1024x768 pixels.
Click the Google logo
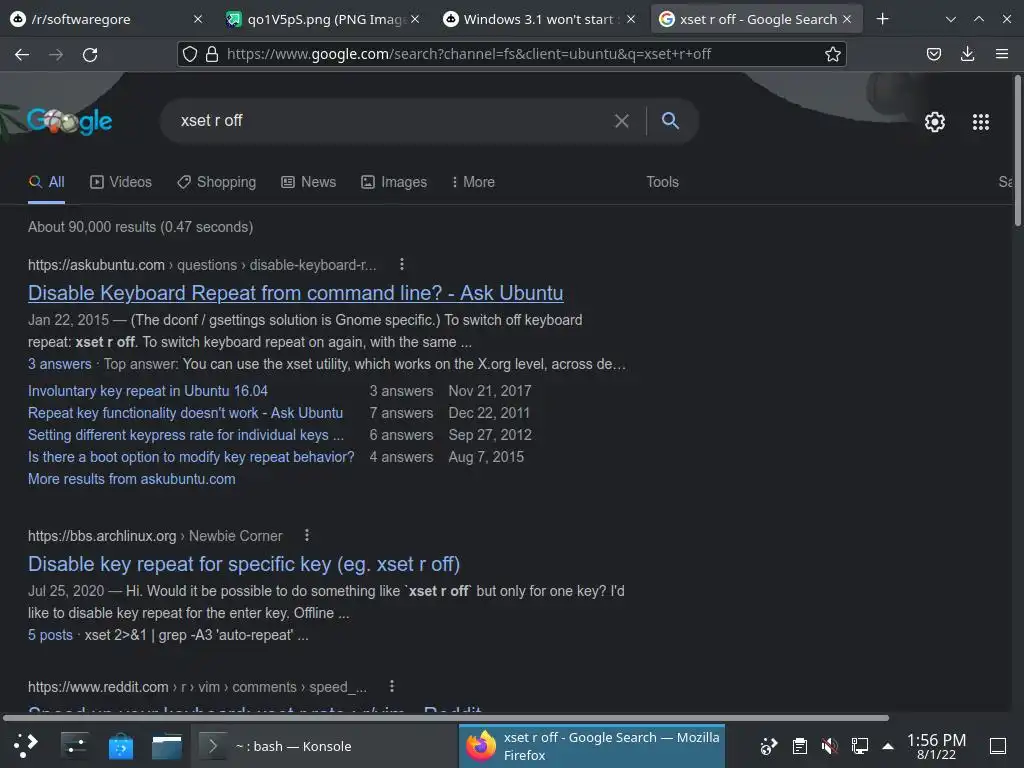(x=70, y=121)
